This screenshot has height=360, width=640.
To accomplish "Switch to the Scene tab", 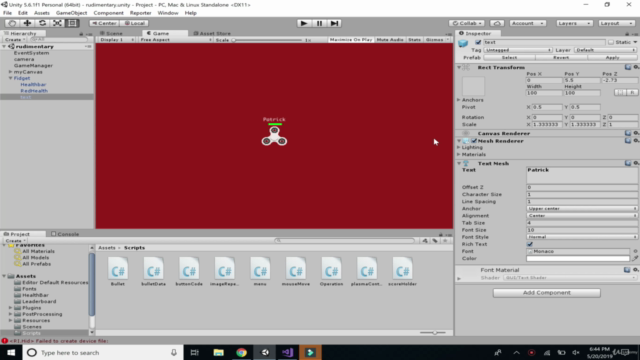I will point(111,33).
